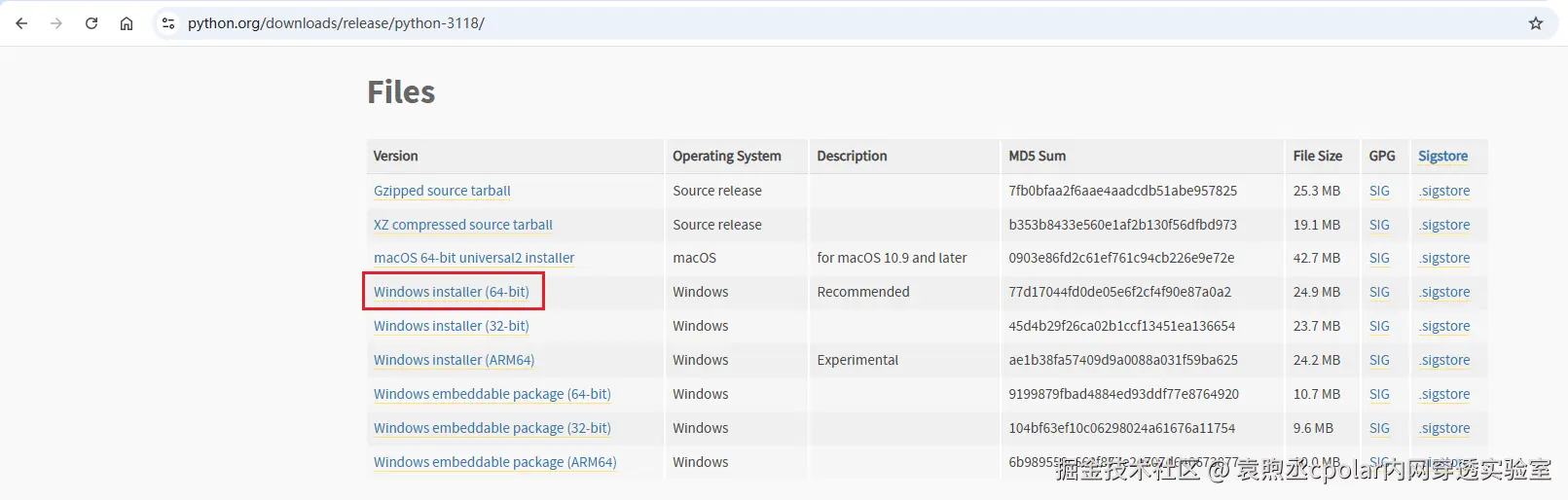
Task: Open SIG for Windows installer (ARM64)
Action: tap(1379, 360)
